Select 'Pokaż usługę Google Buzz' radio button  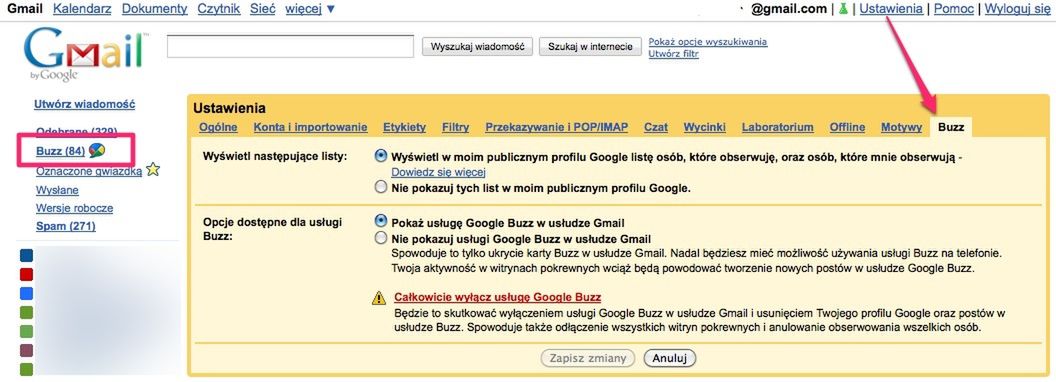pyautogui.click(x=381, y=220)
